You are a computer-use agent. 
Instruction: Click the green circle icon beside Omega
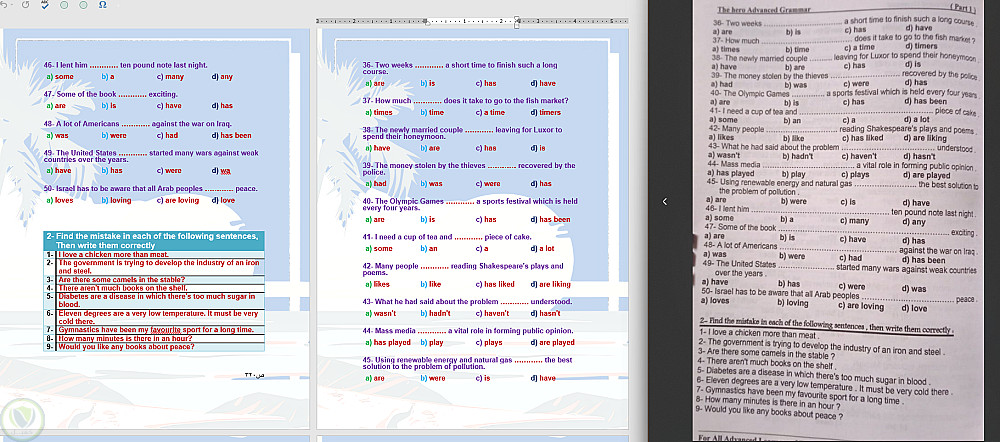pos(84,4)
